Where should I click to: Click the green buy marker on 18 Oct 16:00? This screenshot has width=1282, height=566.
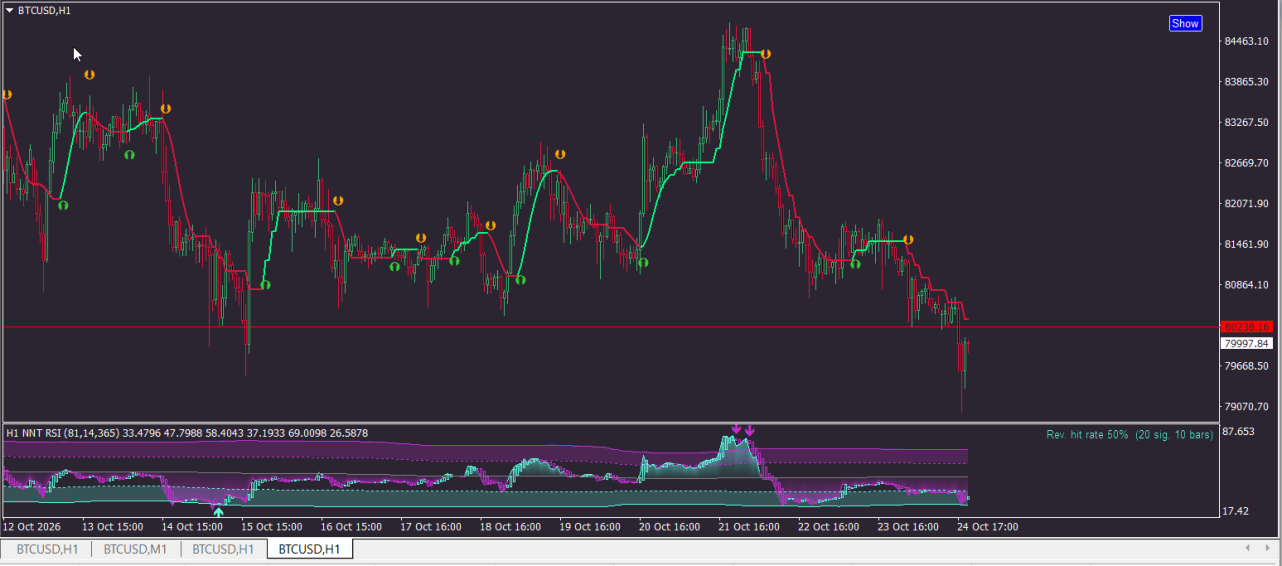coord(521,281)
